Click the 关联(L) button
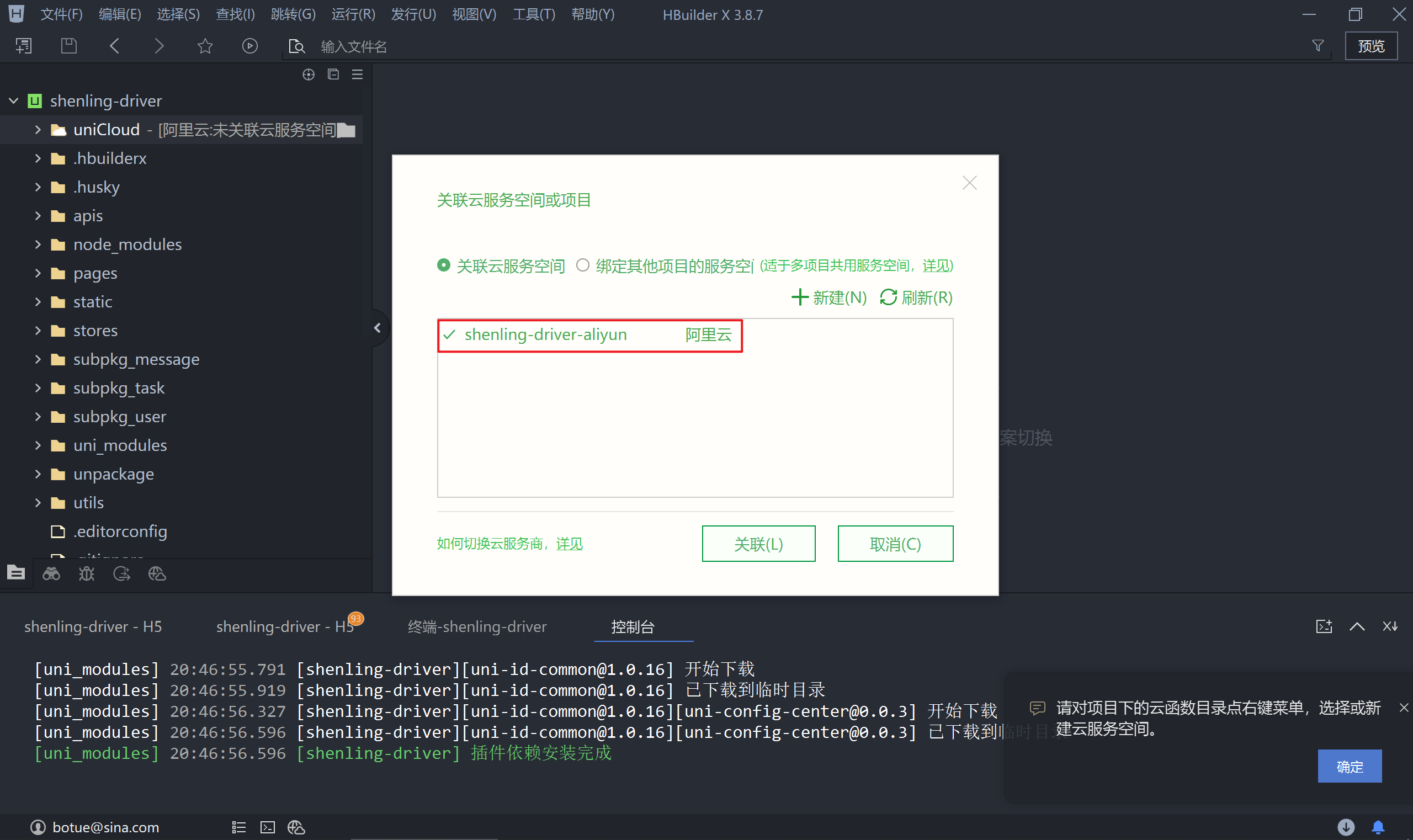The width and height of the screenshot is (1413, 840). pyautogui.click(x=758, y=544)
